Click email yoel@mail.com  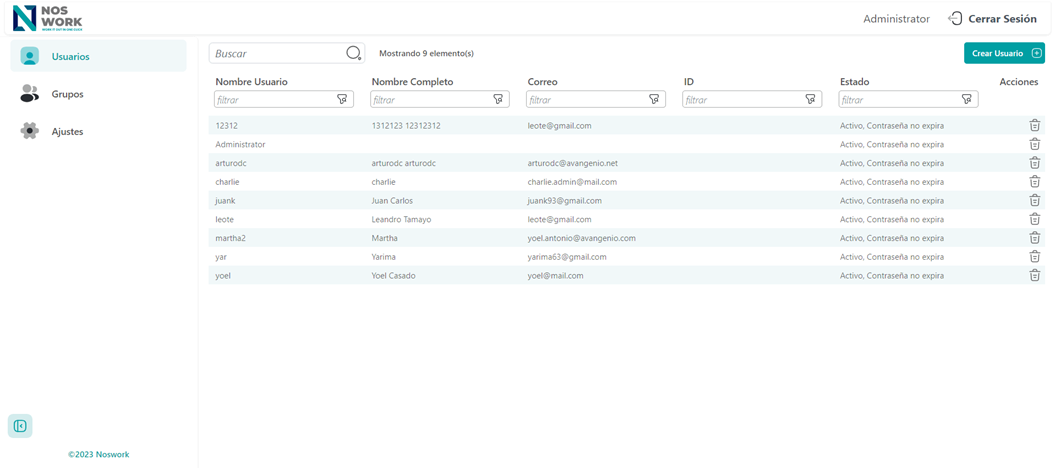[x=555, y=276]
